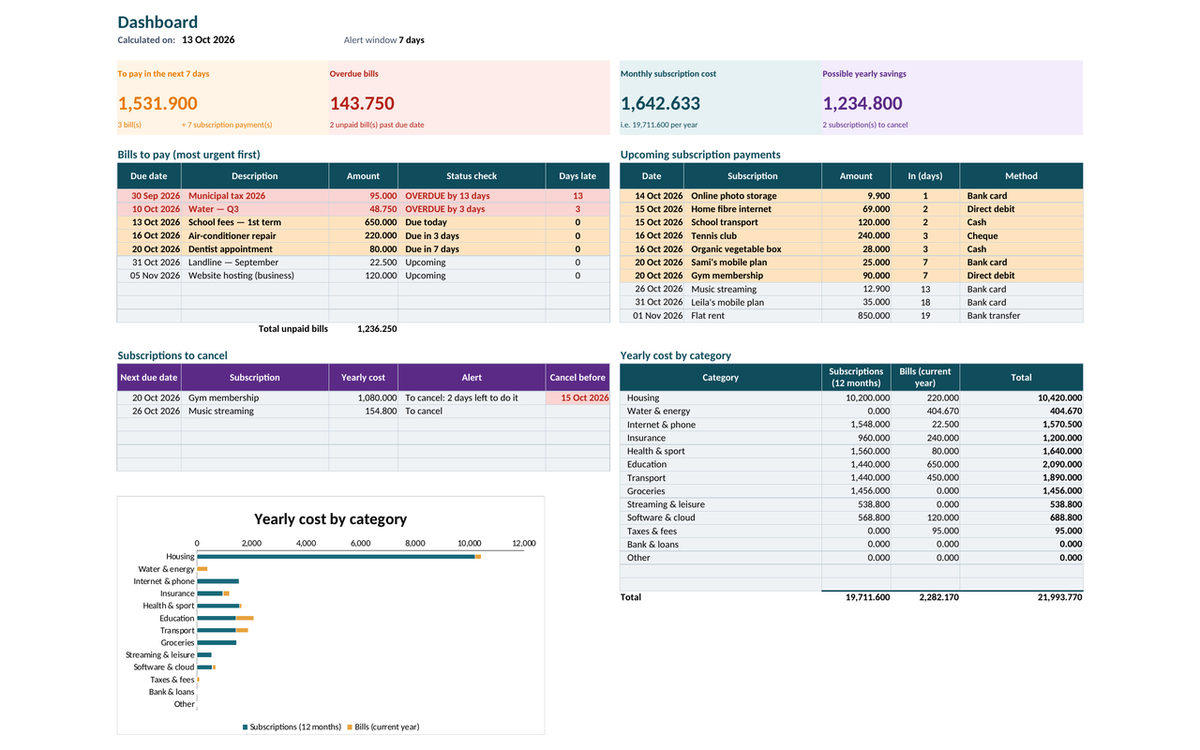
Task: Click the 'Upcoming subscription payments' heading
Action: tap(700, 155)
